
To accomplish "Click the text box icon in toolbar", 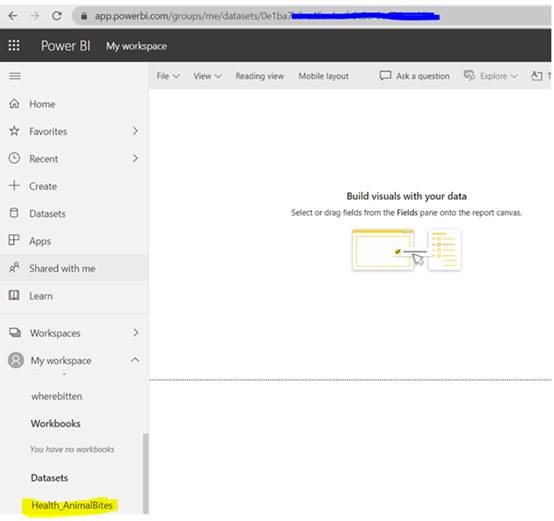I will pyautogui.click(x=537, y=76).
